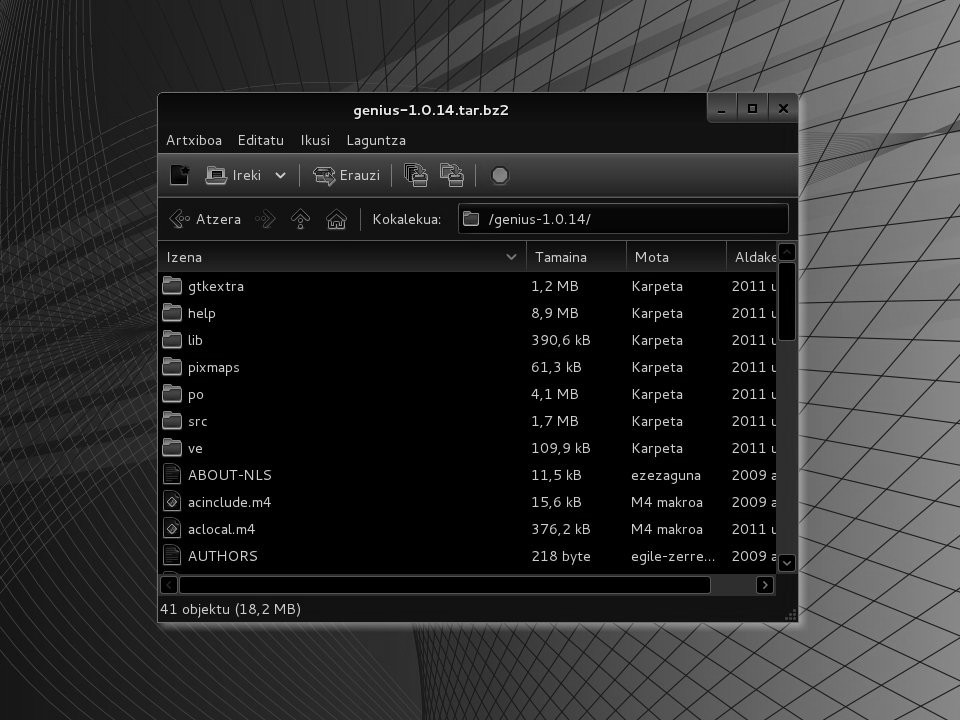This screenshot has height=720, width=960.
Task: Click the vertical scrollbar thumb
Action: (x=787, y=301)
